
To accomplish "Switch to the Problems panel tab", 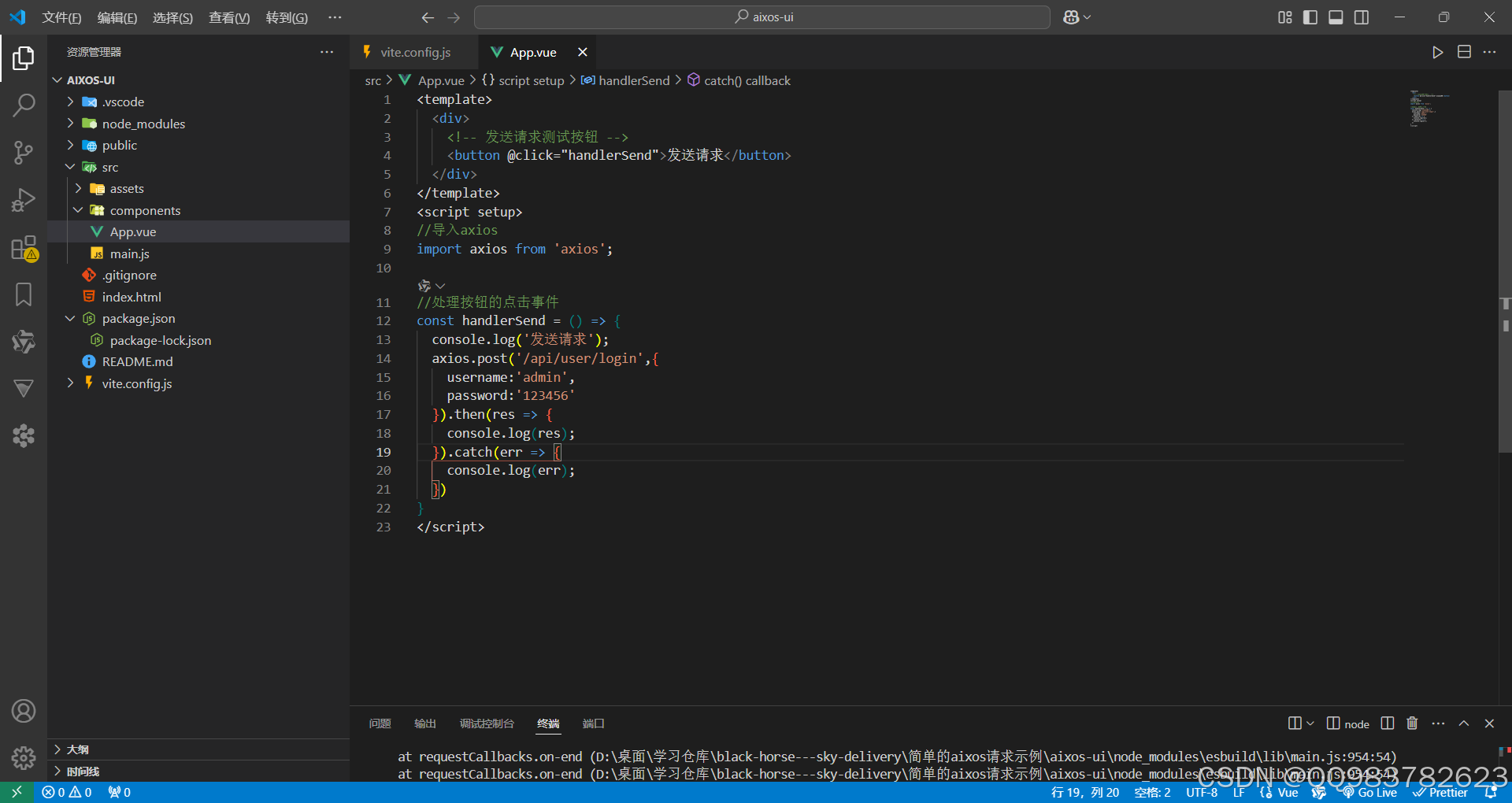I will point(380,723).
